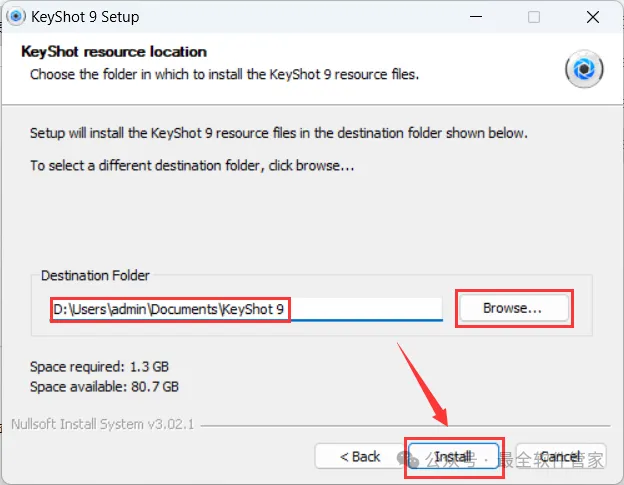The height and width of the screenshot is (485, 624).
Task: Click the WeChat watermark icon near Install
Action: pyautogui.click(x=408, y=459)
